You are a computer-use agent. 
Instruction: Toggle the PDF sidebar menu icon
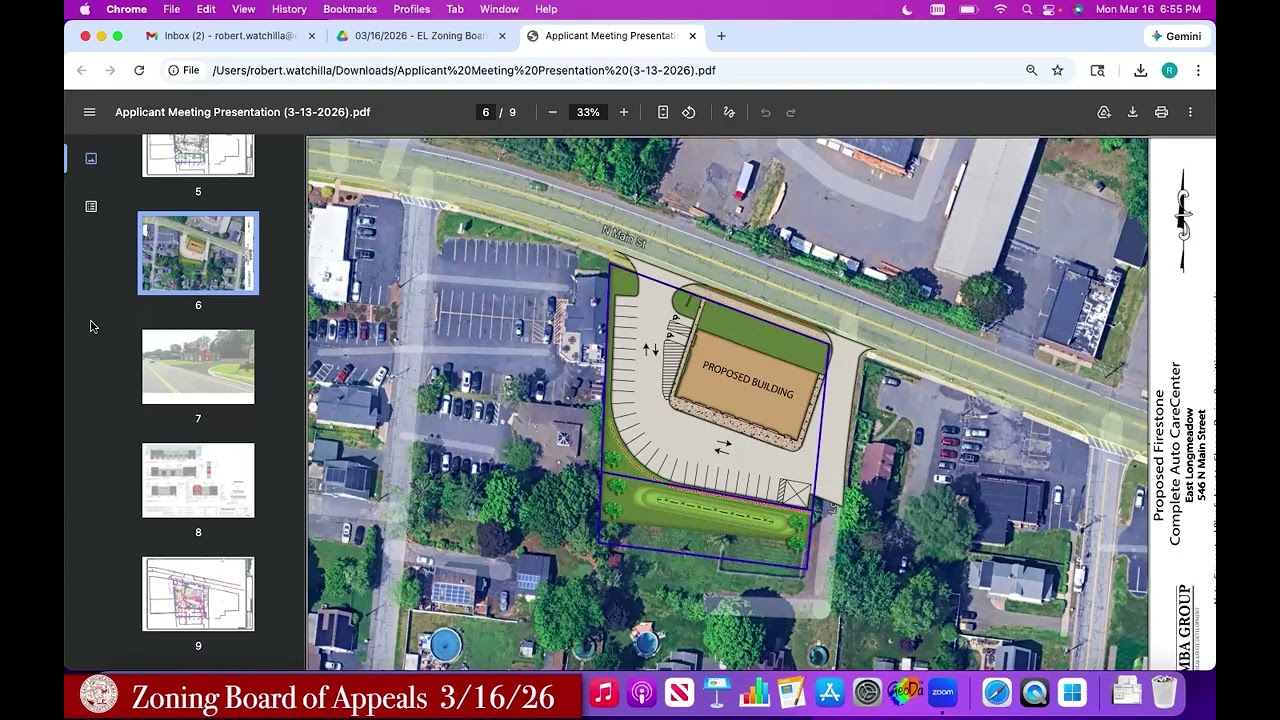click(89, 112)
